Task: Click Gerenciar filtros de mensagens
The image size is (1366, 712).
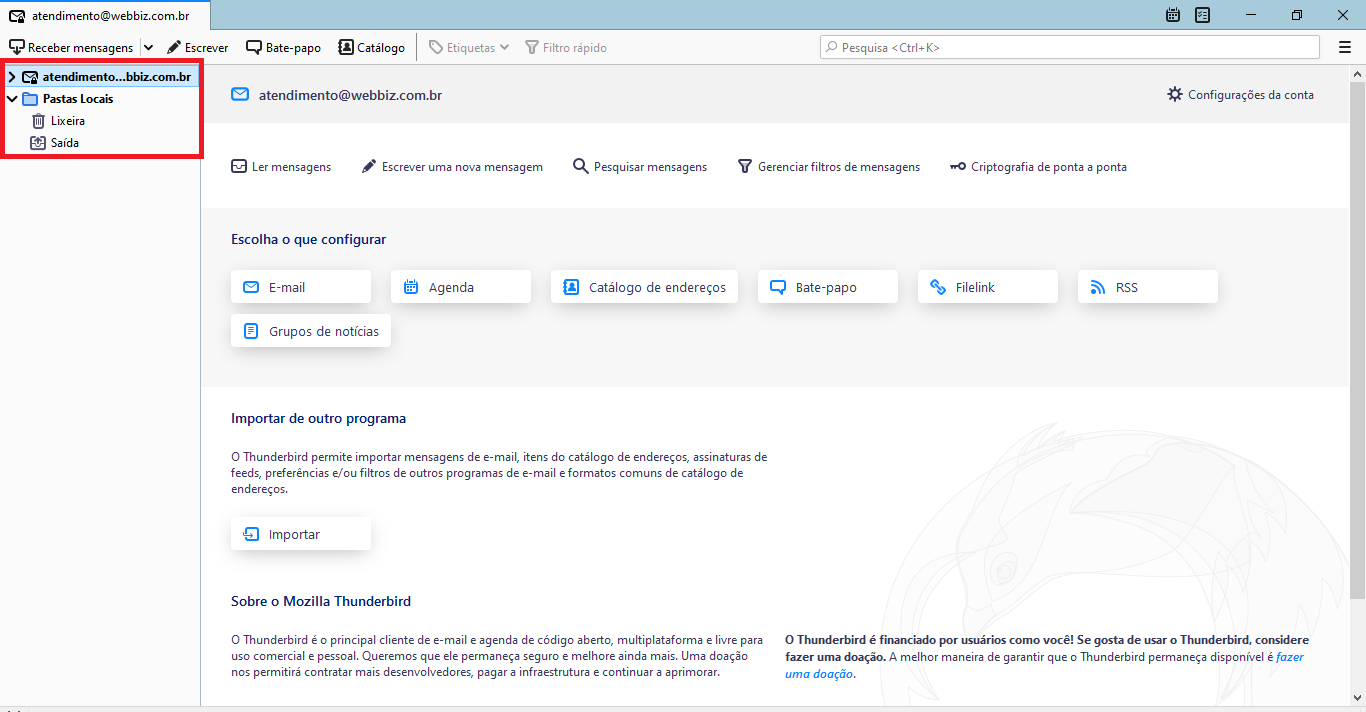Action: pos(829,167)
